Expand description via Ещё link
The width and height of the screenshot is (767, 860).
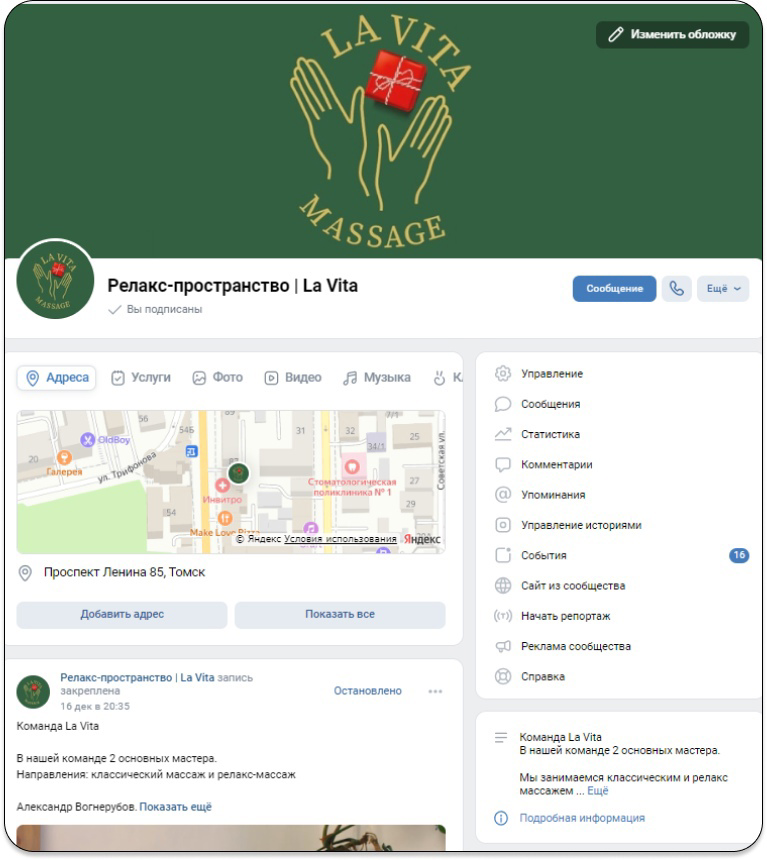pyautogui.click(x=597, y=791)
